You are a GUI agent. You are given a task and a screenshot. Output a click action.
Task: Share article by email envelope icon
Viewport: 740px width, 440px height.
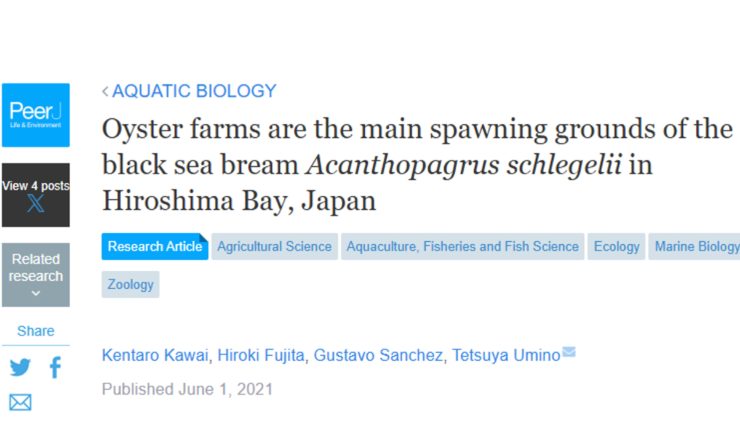[20, 402]
